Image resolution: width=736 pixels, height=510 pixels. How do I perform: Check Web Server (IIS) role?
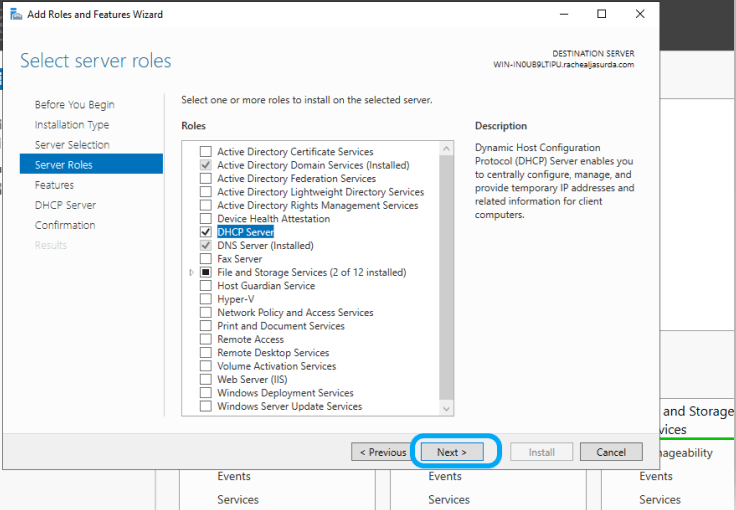(206, 380)
